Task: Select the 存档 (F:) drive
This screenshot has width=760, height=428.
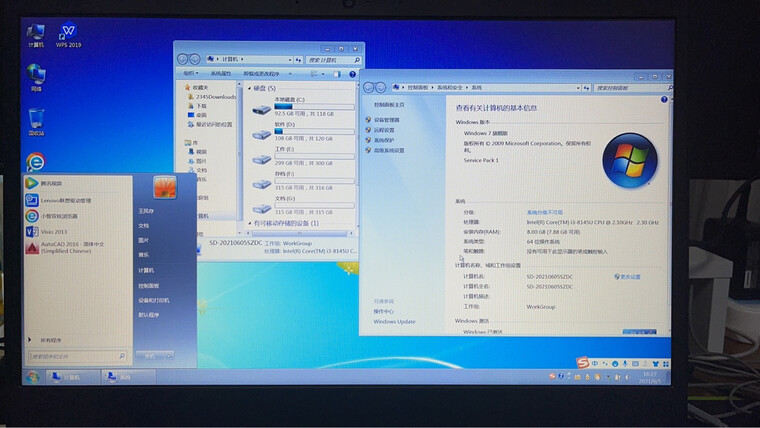Action: click(303, 181)
